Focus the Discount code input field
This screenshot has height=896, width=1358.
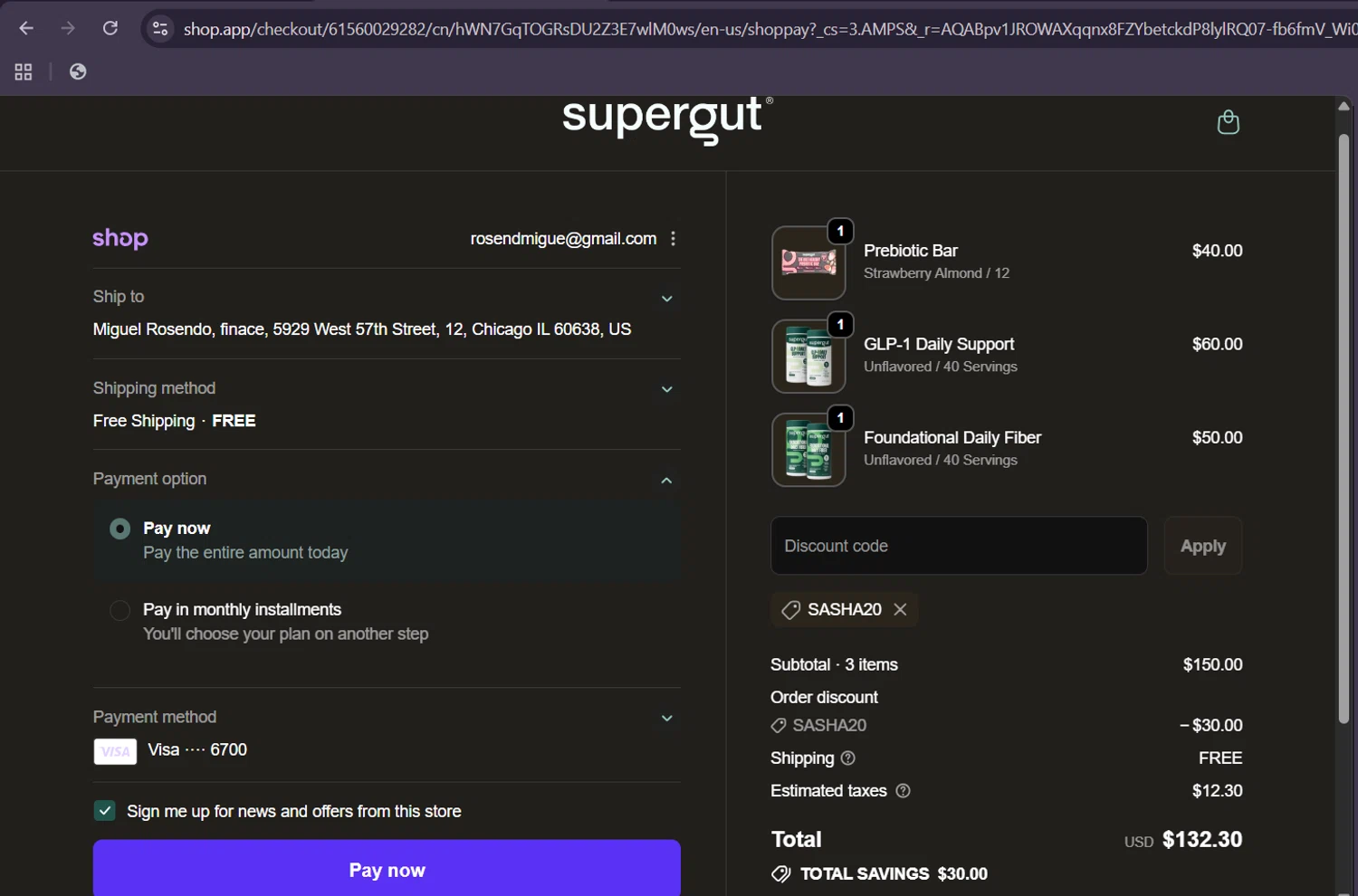(959, 546)
